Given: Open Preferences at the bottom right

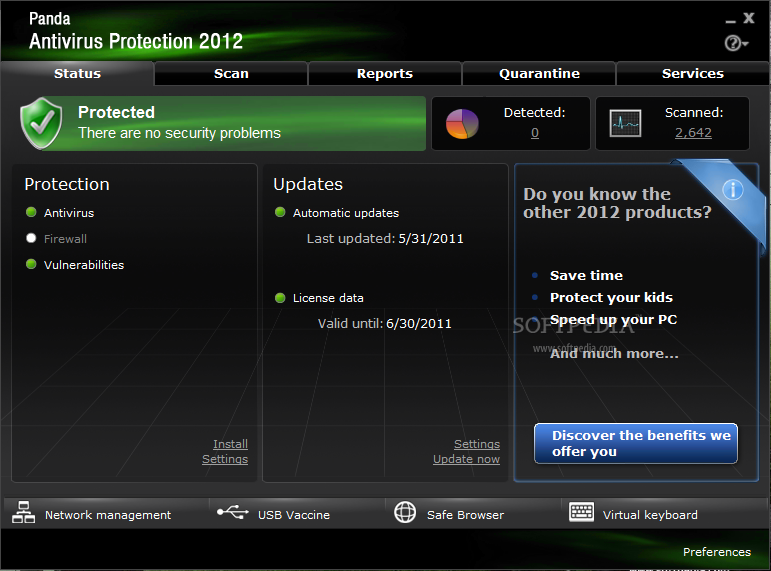Looking at the screenshot, I should (716, 552).
